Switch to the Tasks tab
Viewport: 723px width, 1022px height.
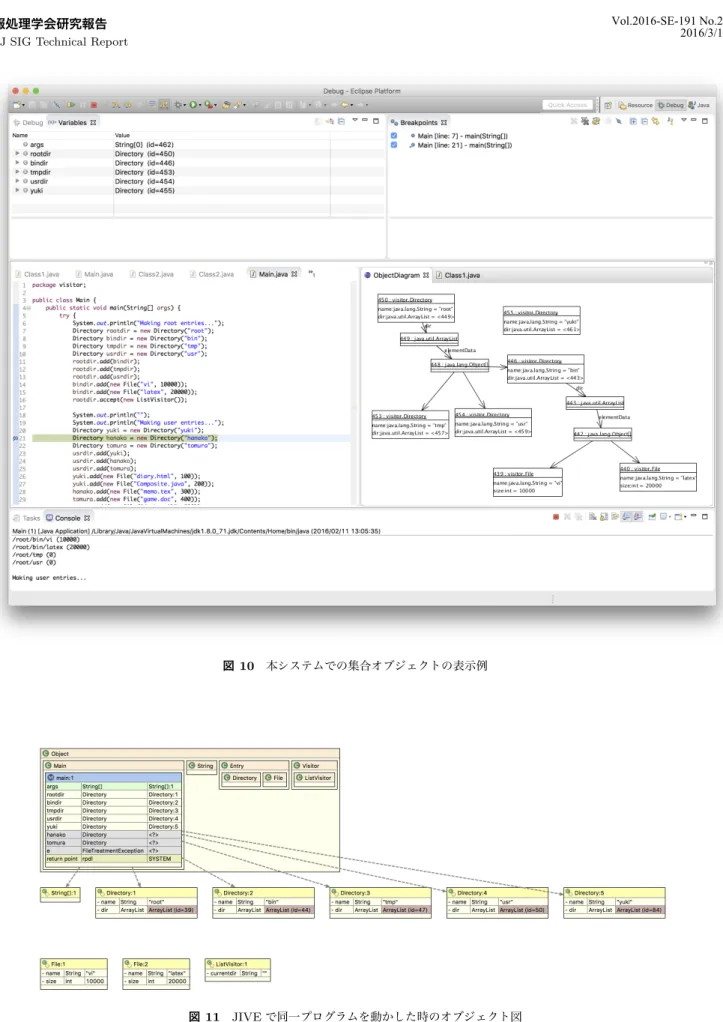pos(27,518)
